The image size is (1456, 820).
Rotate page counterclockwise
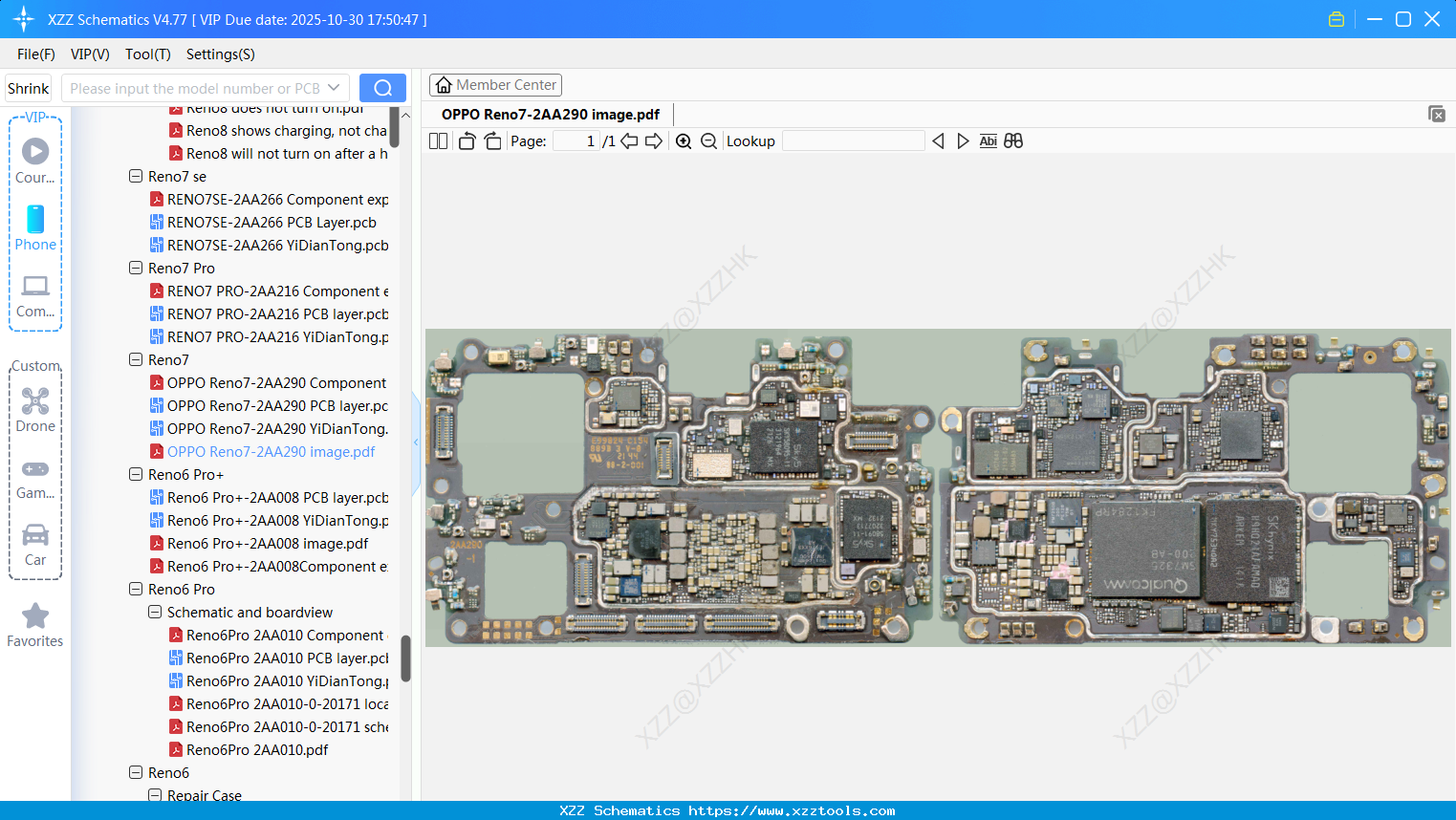click(467, 141)
